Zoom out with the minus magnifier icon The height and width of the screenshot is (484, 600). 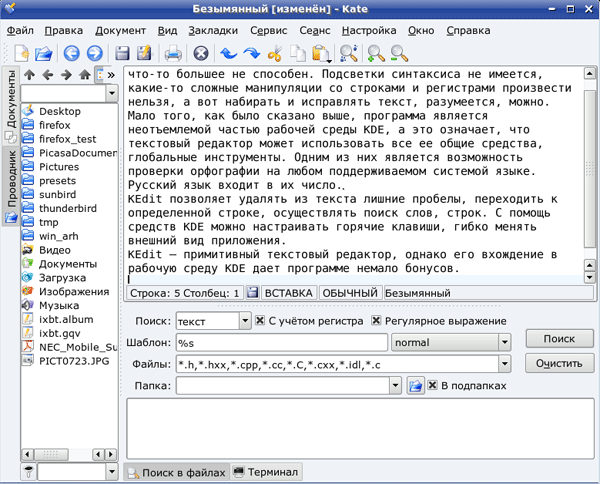[x=399, y=53]
